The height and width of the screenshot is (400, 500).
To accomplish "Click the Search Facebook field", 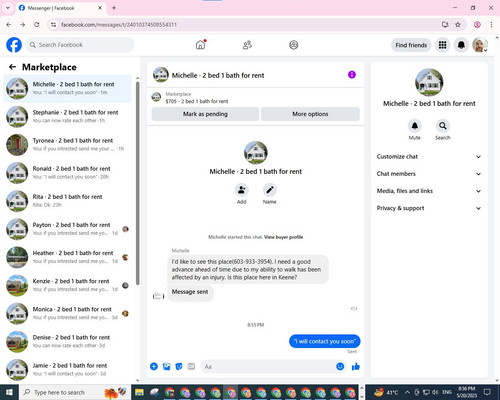I will [x=80, y=45].
